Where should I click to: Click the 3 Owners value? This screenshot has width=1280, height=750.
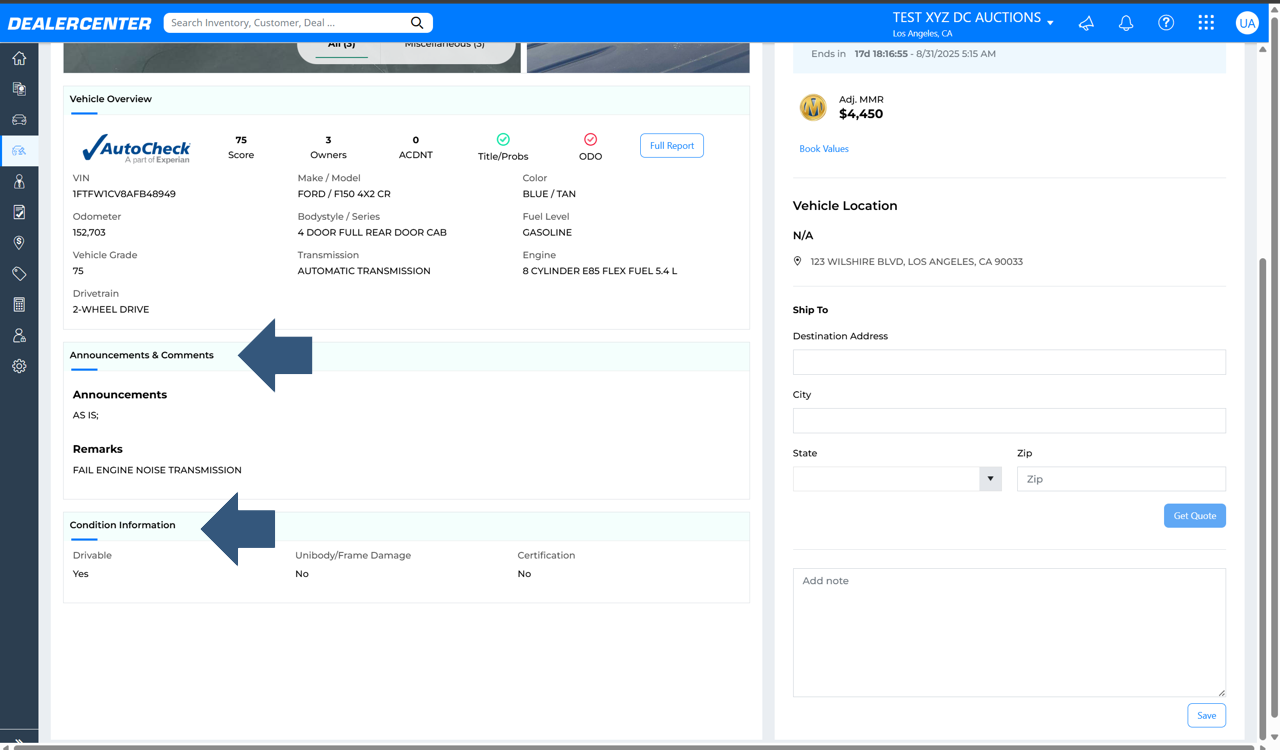(x=328, y=140)
